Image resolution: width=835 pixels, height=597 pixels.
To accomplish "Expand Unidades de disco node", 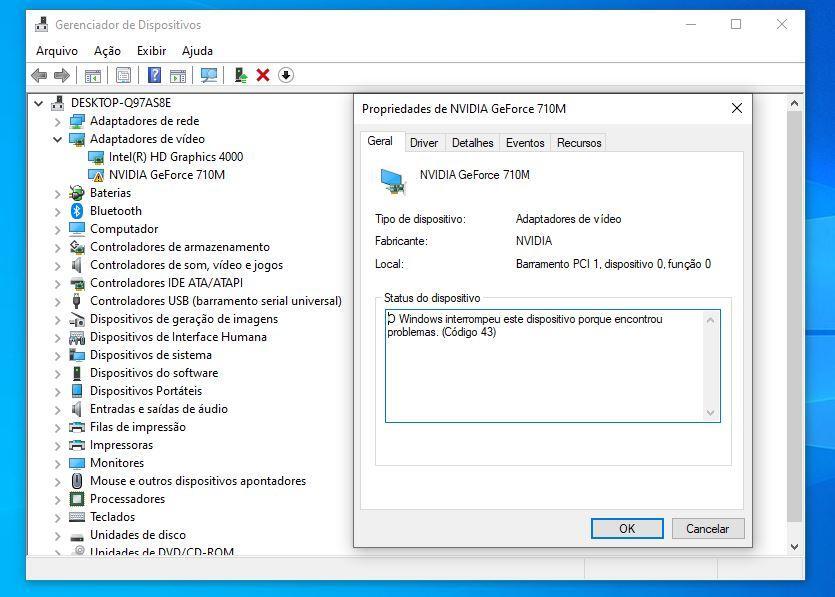I will click(x=58, y=536).
